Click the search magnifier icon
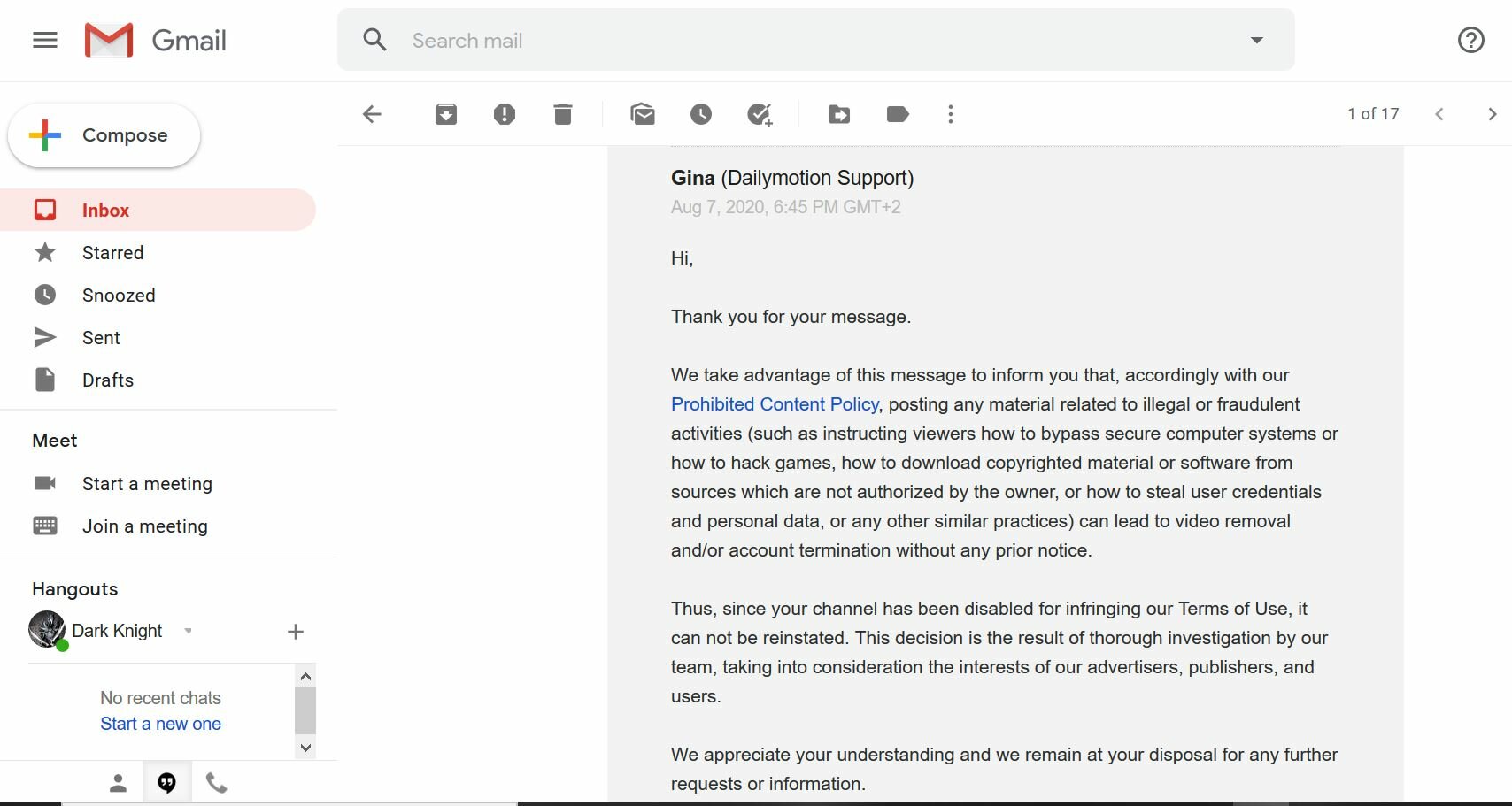Image resolution: width=1512 pixels, height=806 pixels. [x=374, y=40]
